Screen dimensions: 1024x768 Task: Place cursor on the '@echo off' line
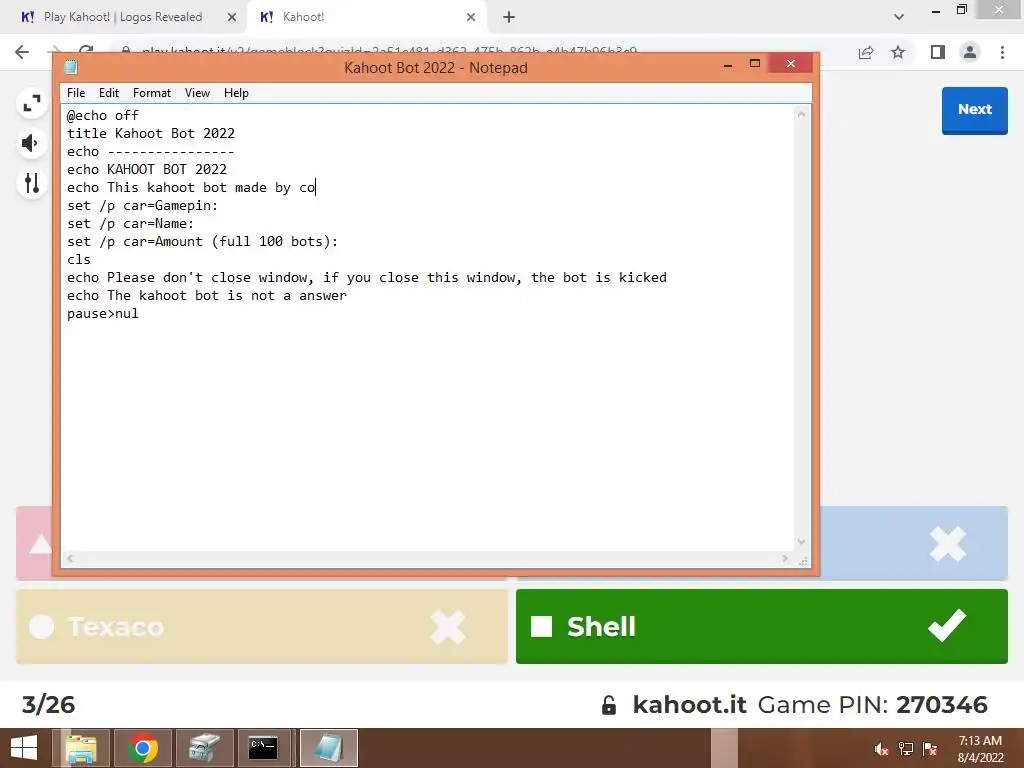103,116
